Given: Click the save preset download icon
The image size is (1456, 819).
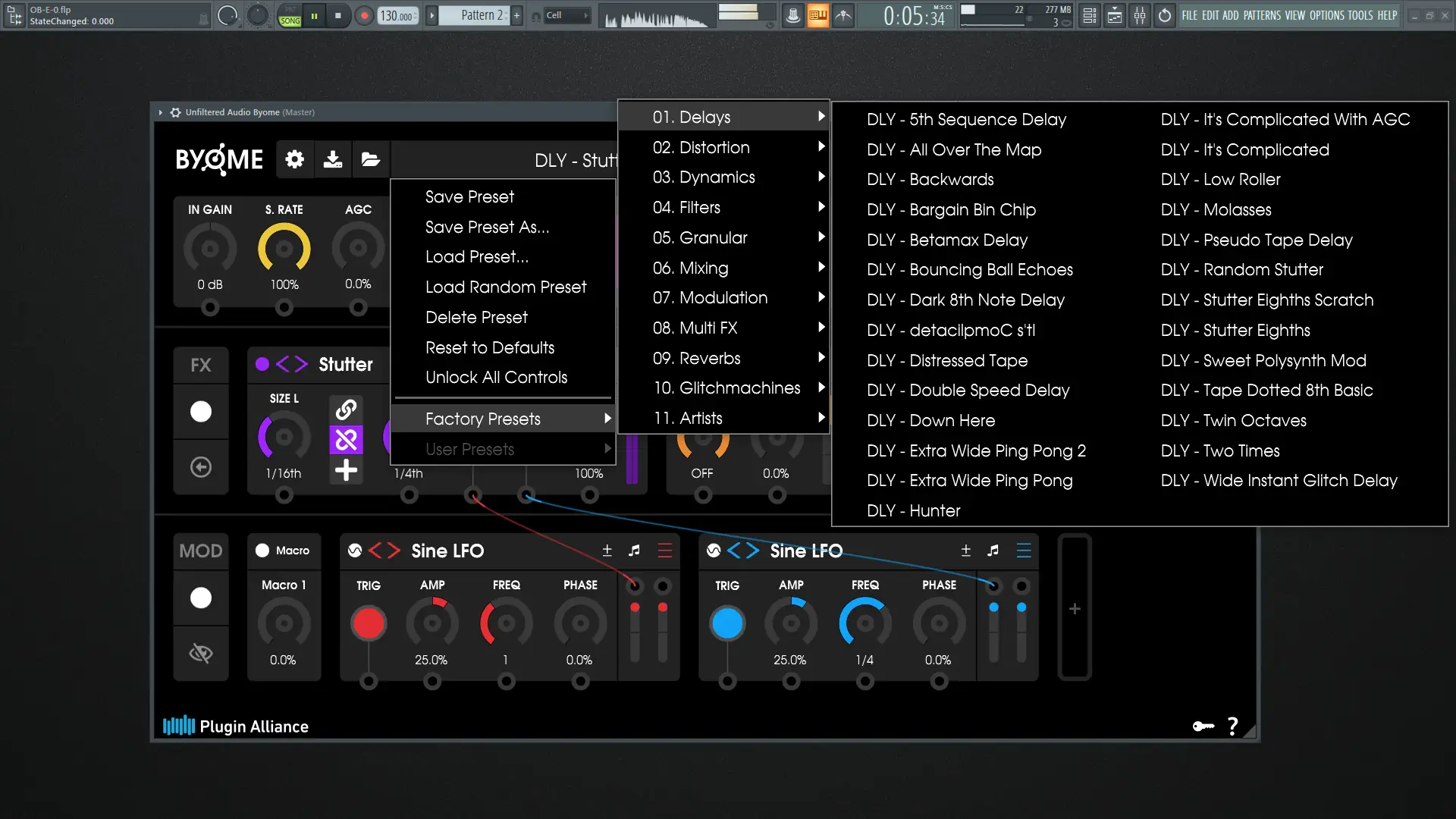Looking at the screenshot, I should 332,159.
